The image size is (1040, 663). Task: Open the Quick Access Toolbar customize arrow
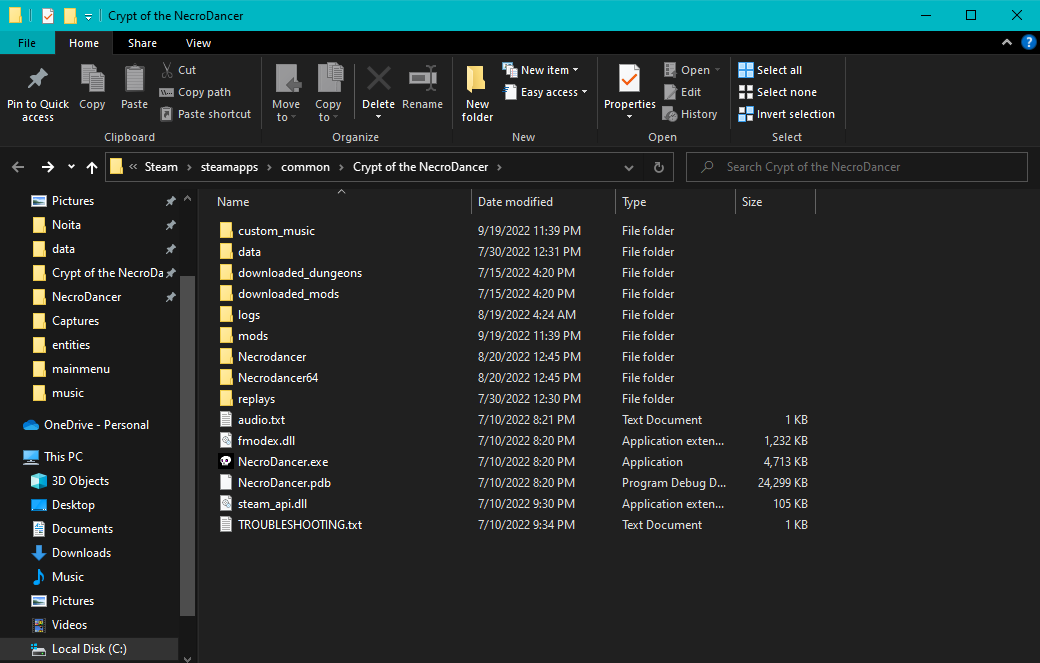point(88,17)
